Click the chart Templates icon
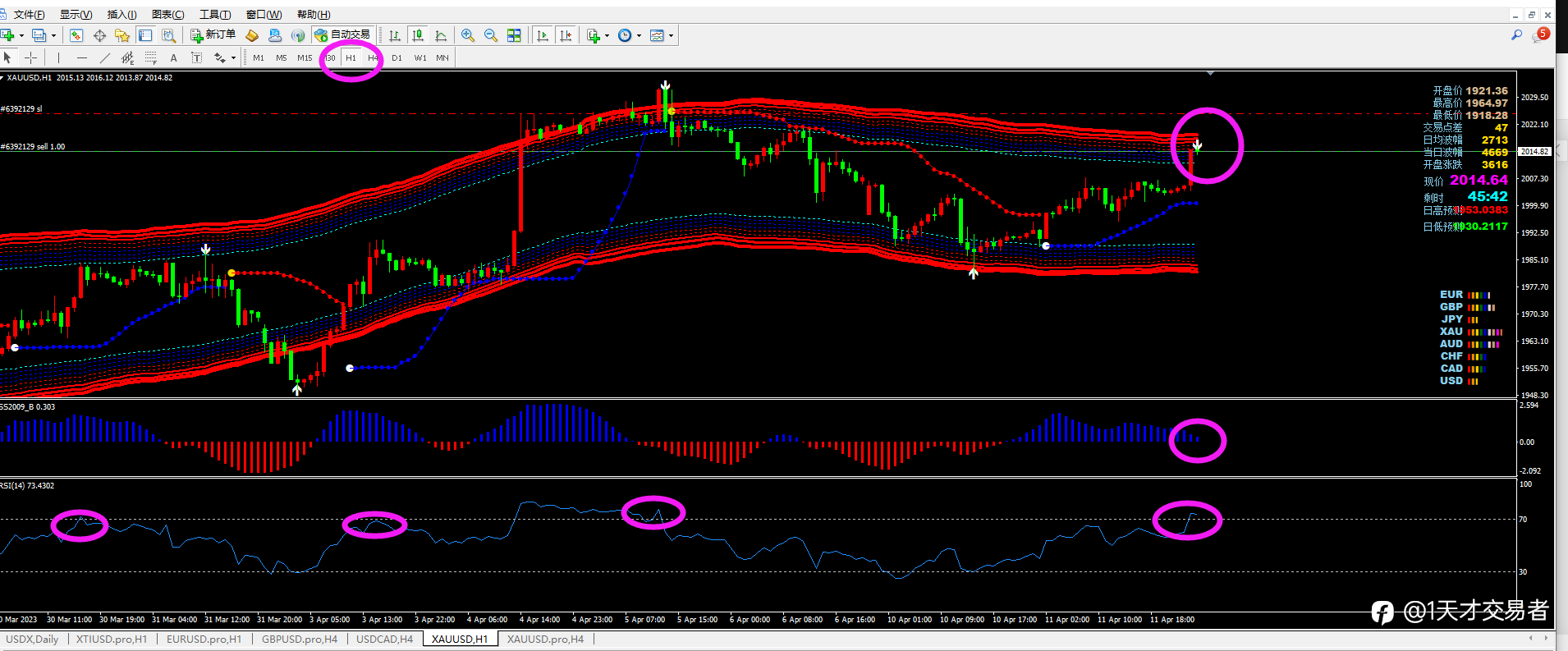This screenshot has width=1568, height=651. tap(657, 35)
